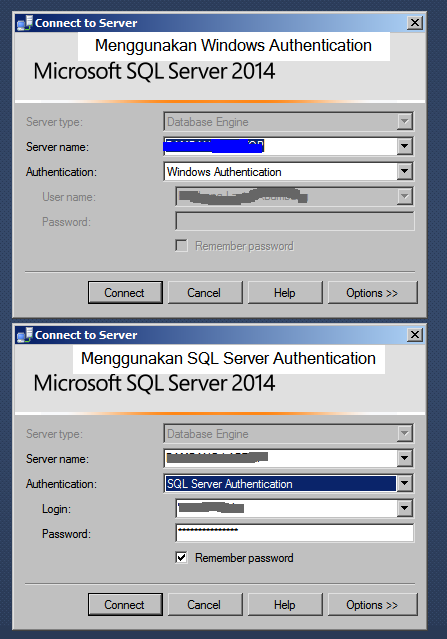447x639 pixels.
Task: Open the Login dropdown arrow in the bottom dialog
Action: coord(404,508)
